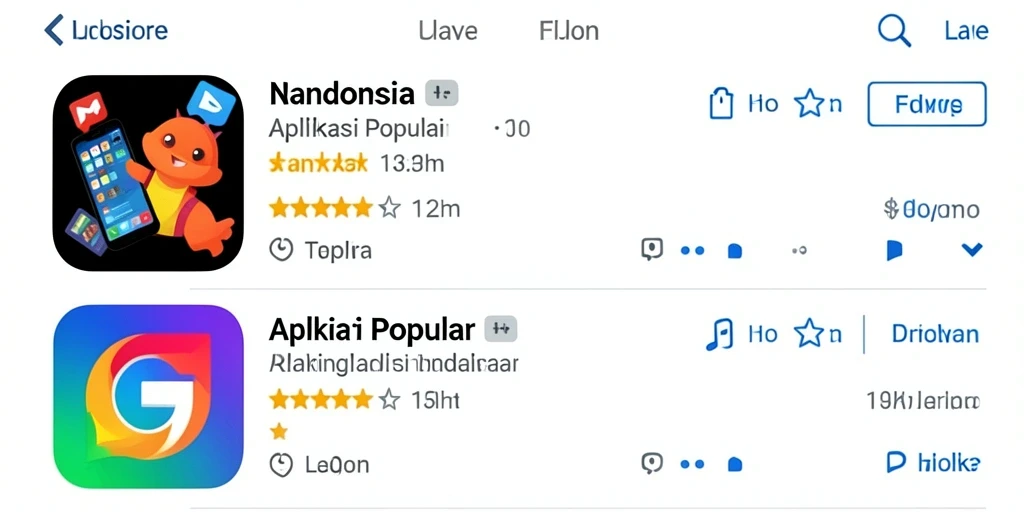Expand the first app row chevron
This screenshot has height=512, width=1024.
click(x=972, y=249)
